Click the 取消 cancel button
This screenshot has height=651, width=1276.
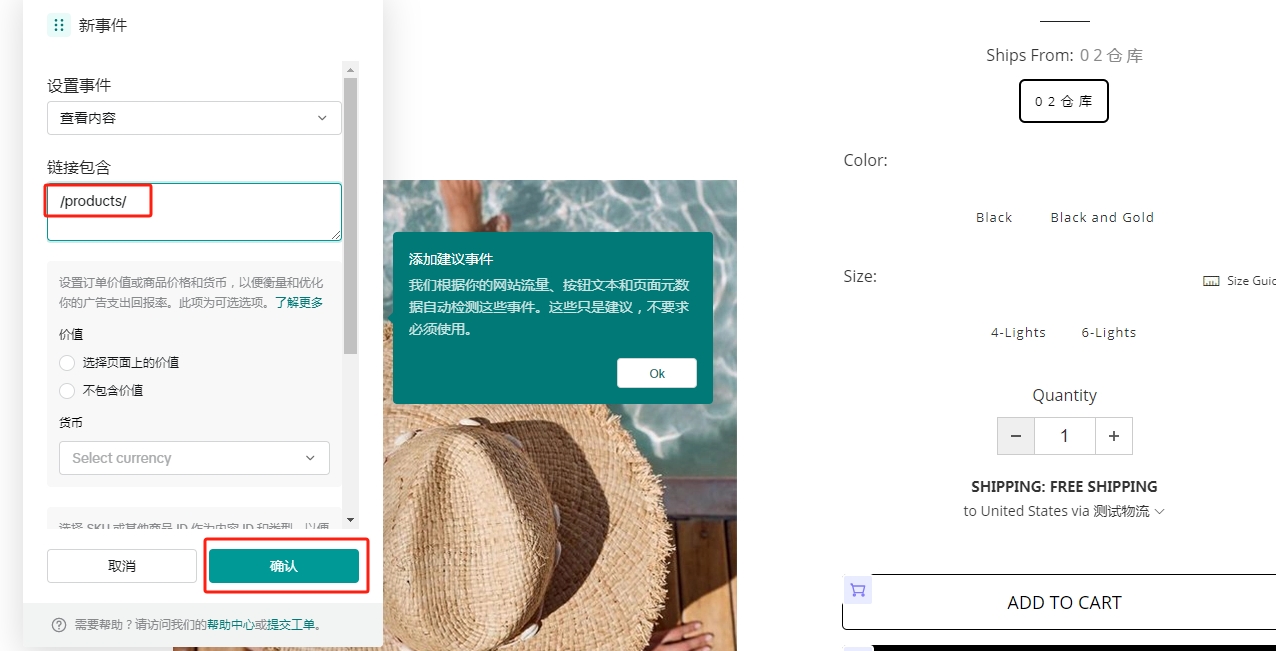coord(122,566)
